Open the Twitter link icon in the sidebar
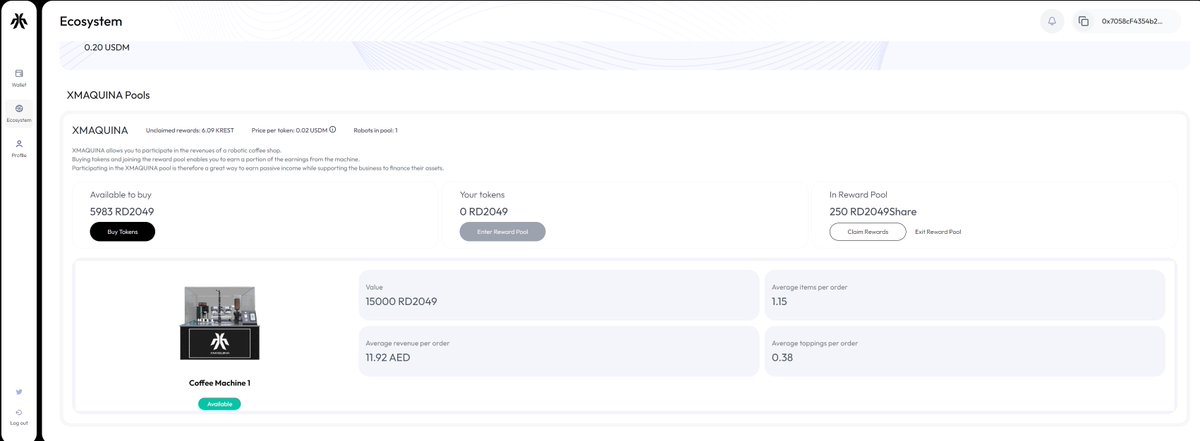 coord(19,391)
